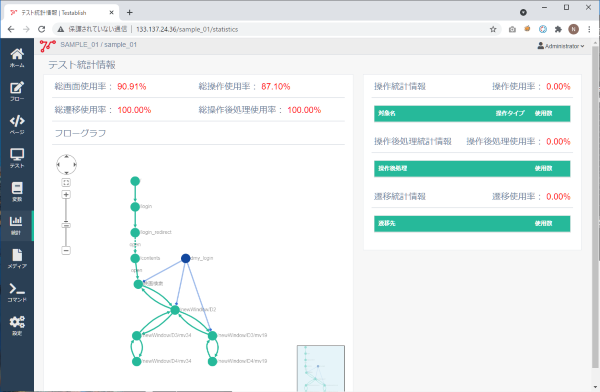
Task: Select the newWindow/D3/mv19 node
Action: click(212, 336)
